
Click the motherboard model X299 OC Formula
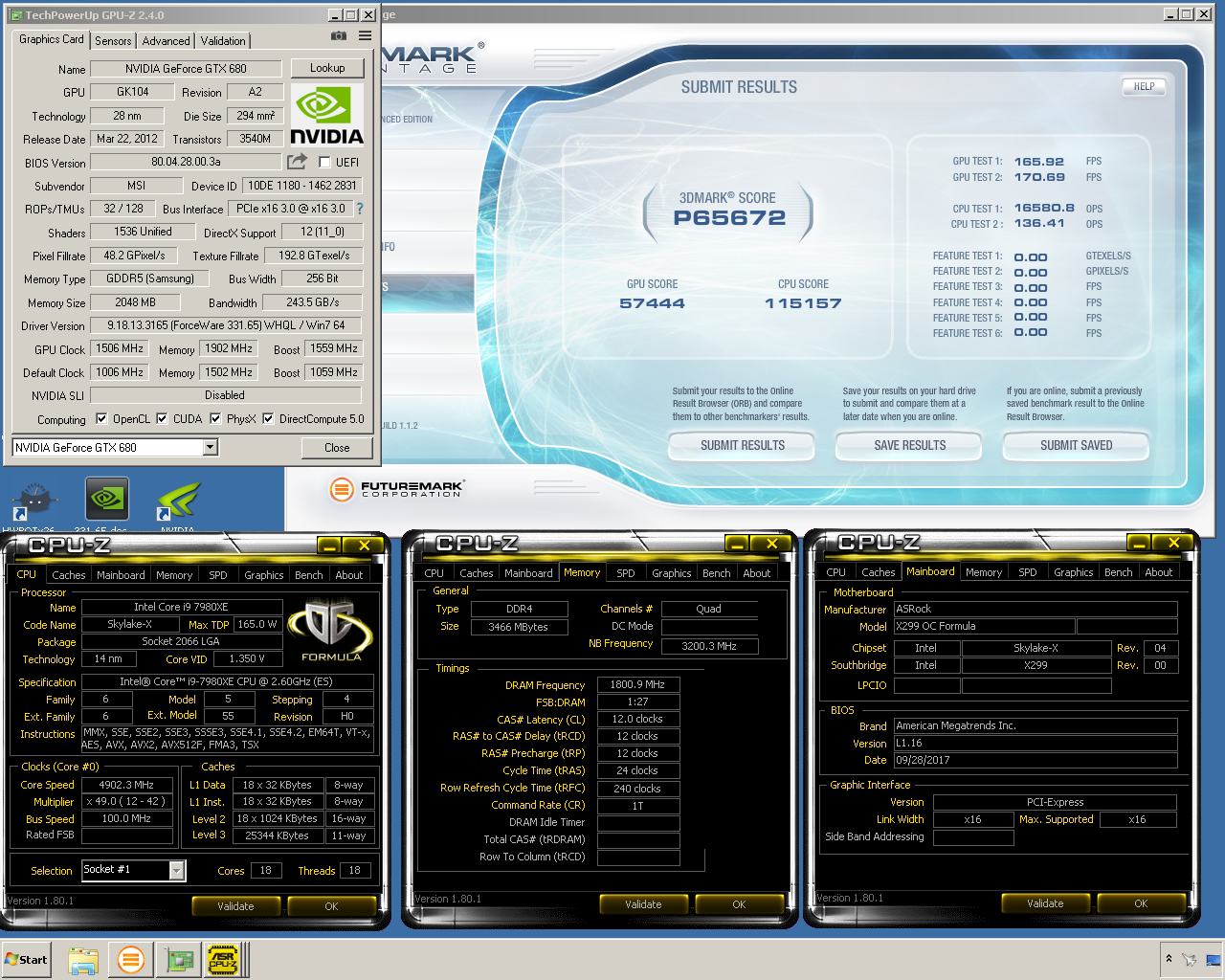983,626
